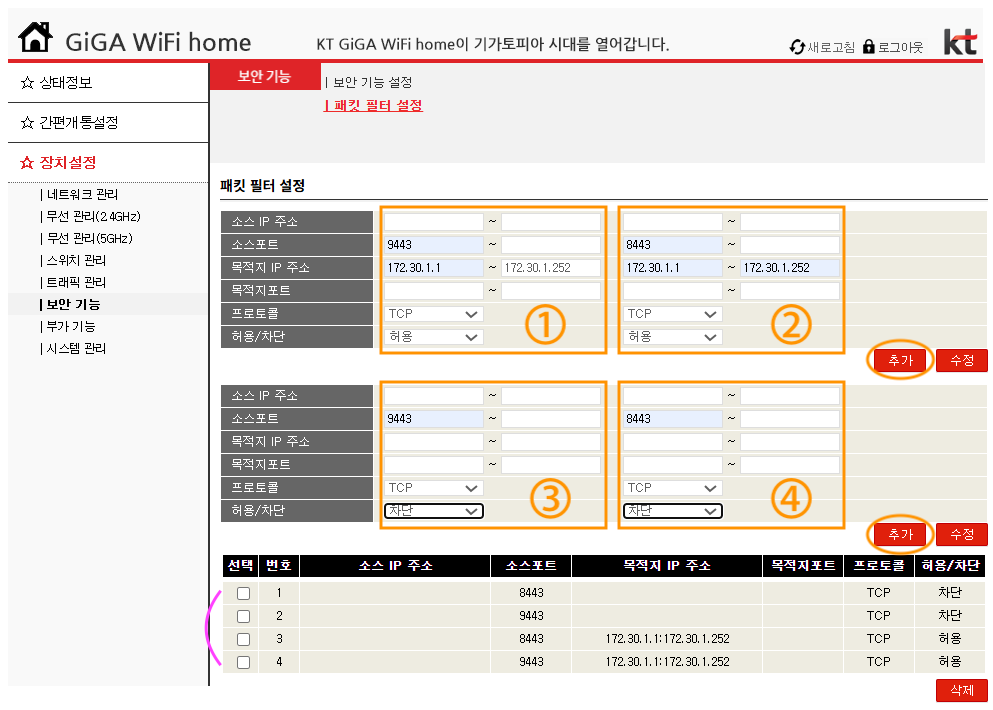Open protocol TCP dropdown in section 4

[x=673, y=488]
